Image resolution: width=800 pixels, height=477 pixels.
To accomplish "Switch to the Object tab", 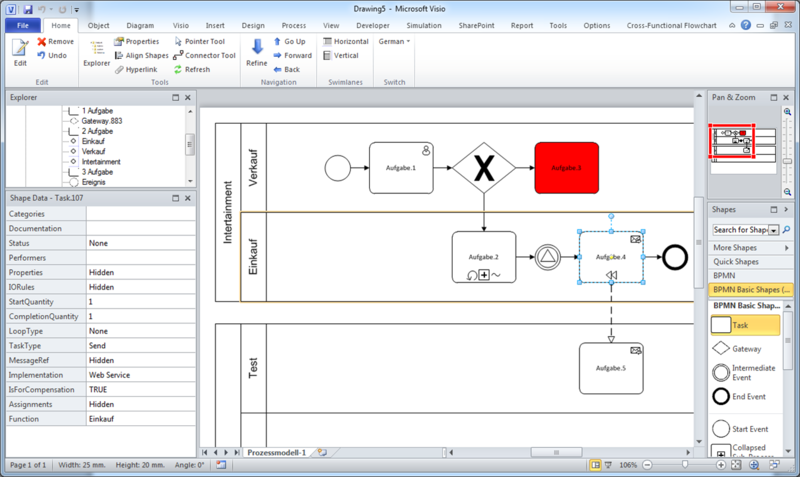I will (x=98, y=25).
